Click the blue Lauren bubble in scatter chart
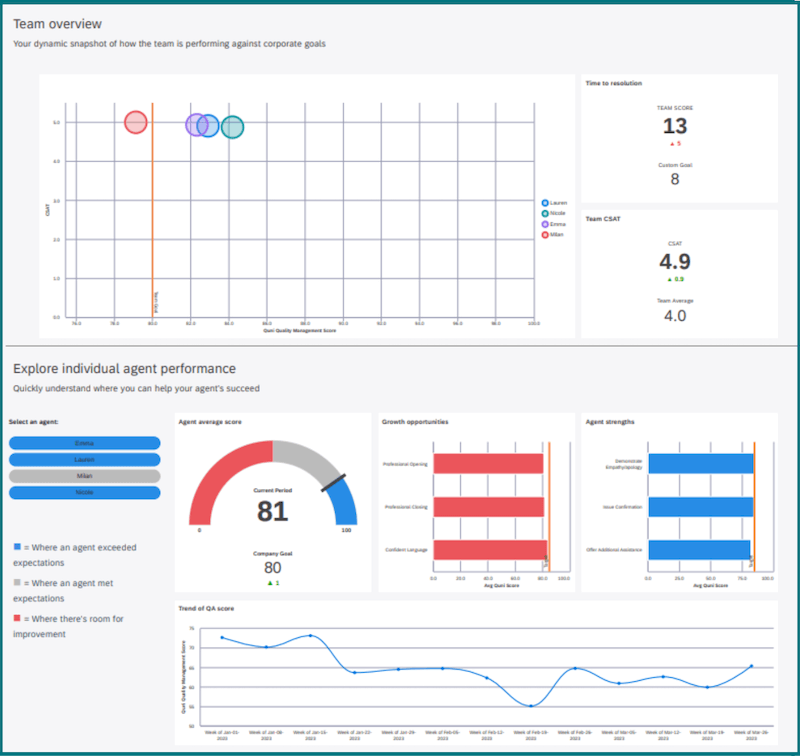 click(210, 125)
